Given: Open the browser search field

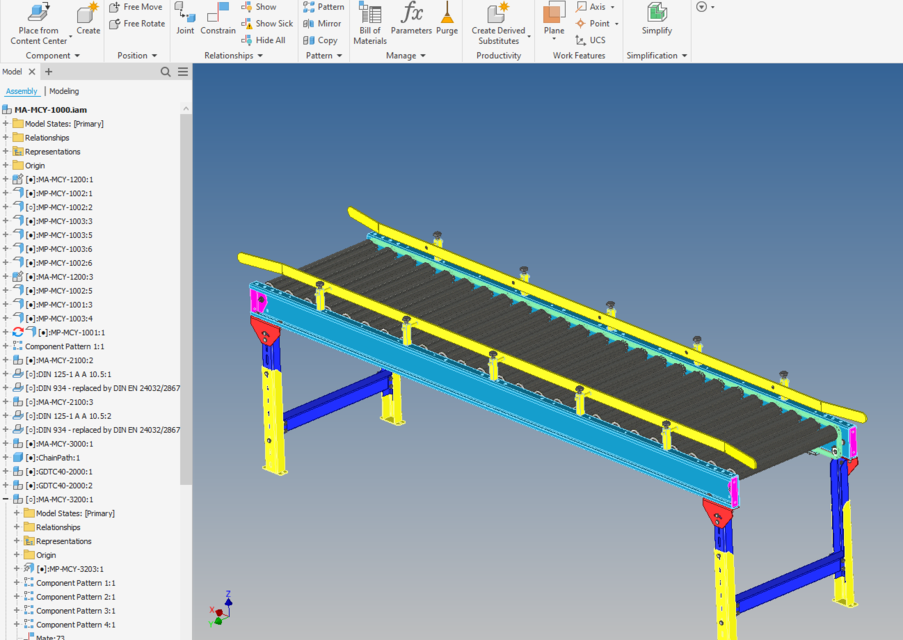Looking at the screenshot, I should pos(165,72).
